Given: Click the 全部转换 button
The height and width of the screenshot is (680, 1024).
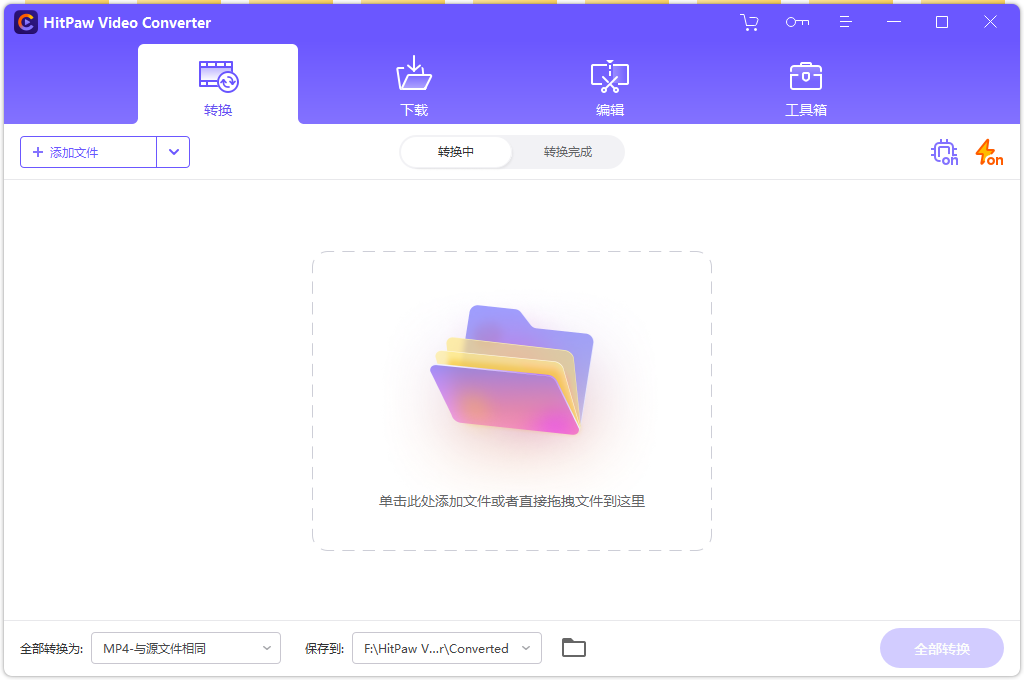Looking at the screenshot, I should 942,648.
